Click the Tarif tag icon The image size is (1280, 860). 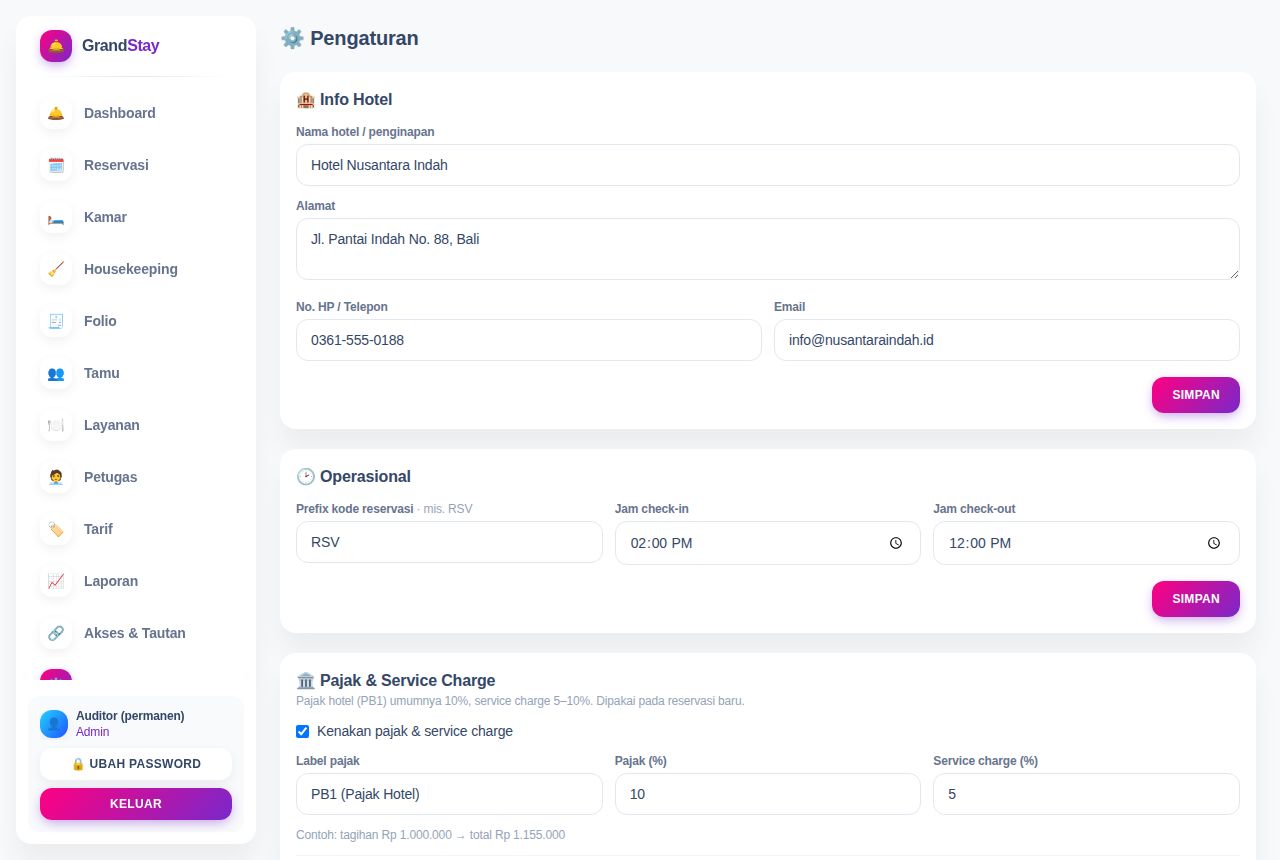pos(56,529)
